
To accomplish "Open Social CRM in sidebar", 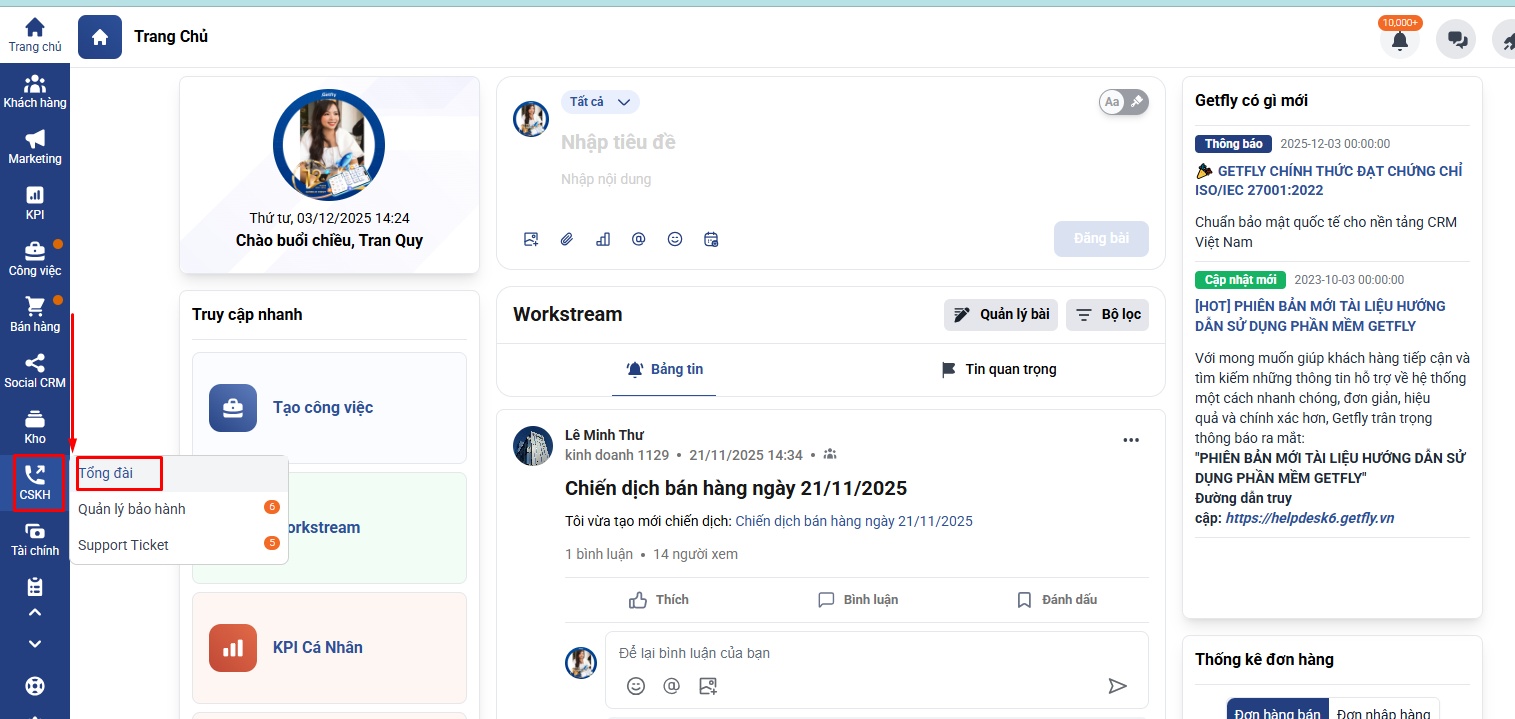I will [x=35, y=370].
